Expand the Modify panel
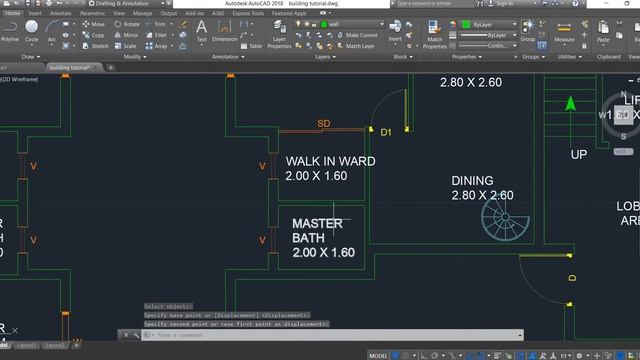Viewport: 640px width, 360px height. (135, 57)
